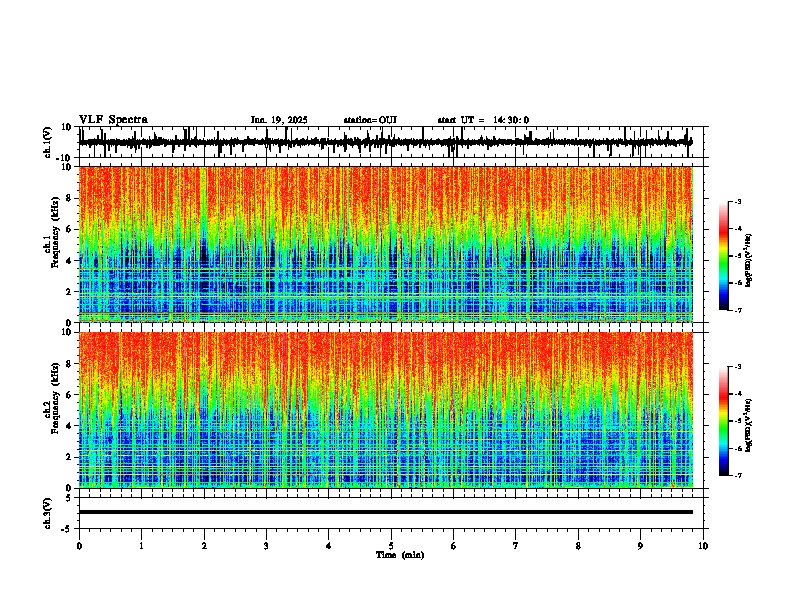Click the "-7" label on ch.1 color bar
Image resolution: width=792 pixels, height=612 pixels.
738,310
